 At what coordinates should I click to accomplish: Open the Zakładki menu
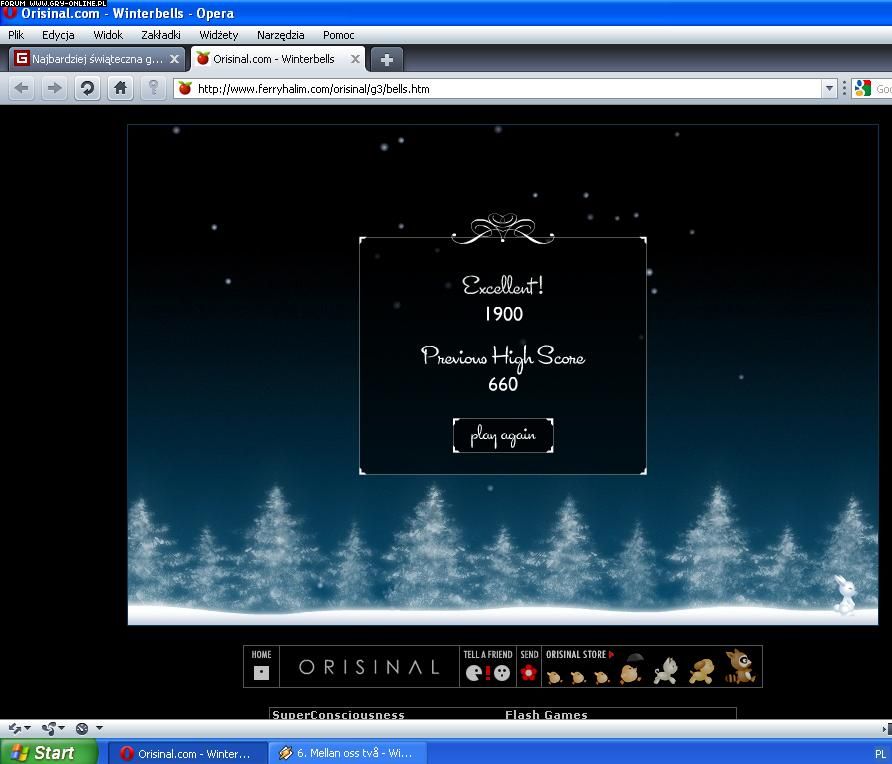click(x=161, y=35)
